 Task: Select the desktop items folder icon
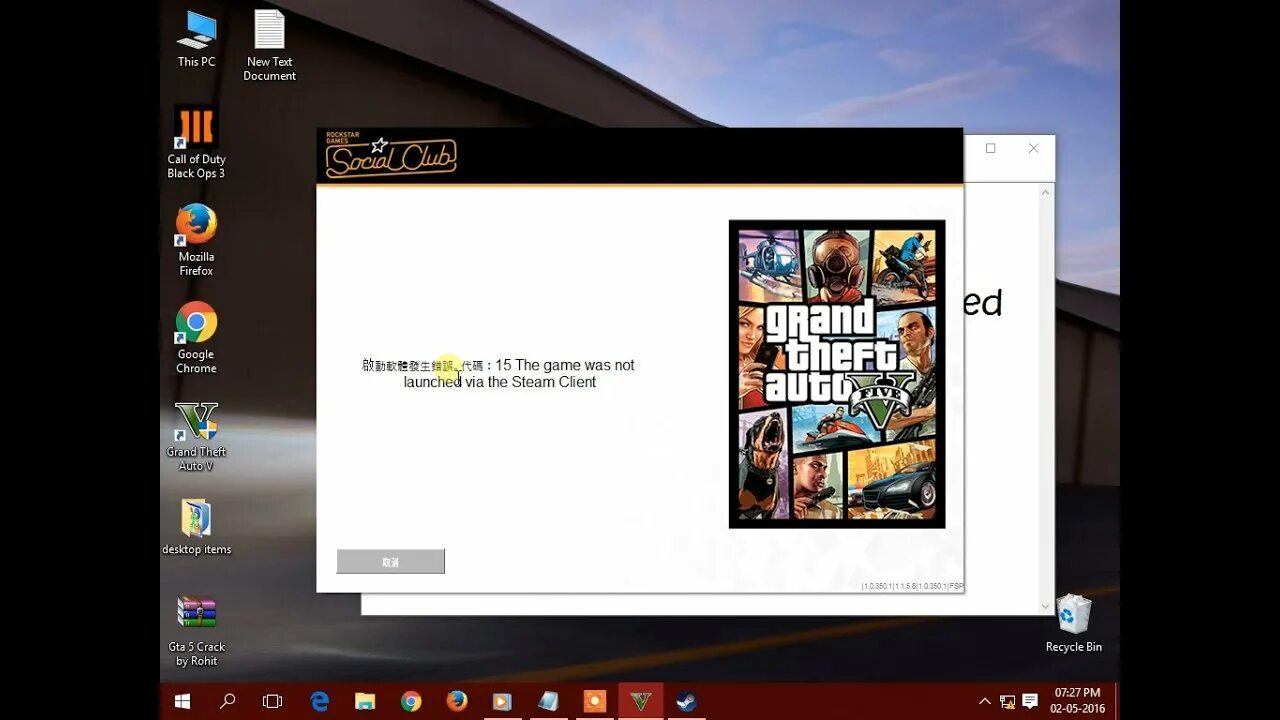[196, 527]
